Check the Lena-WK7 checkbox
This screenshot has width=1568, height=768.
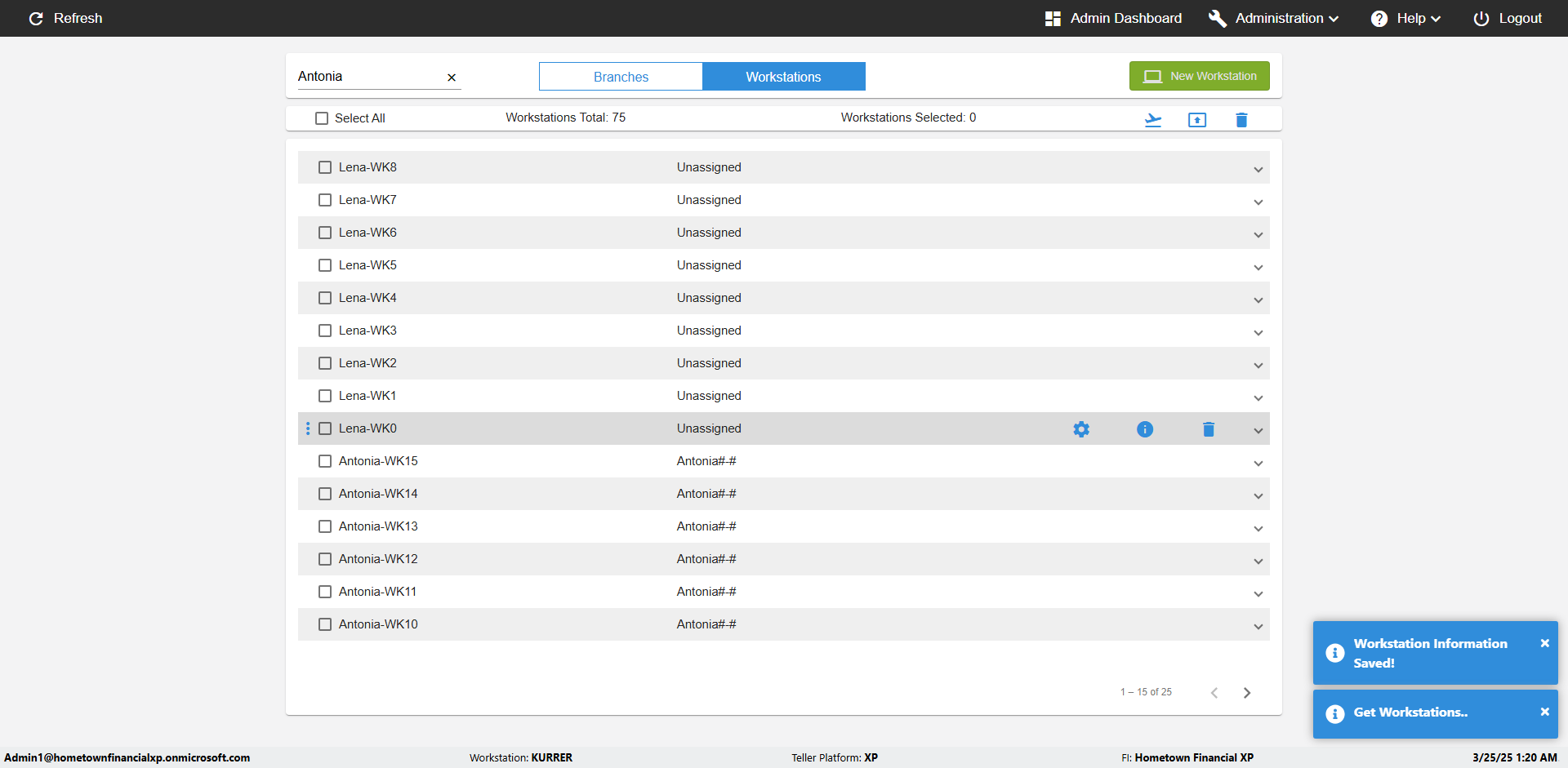point(325,200)
